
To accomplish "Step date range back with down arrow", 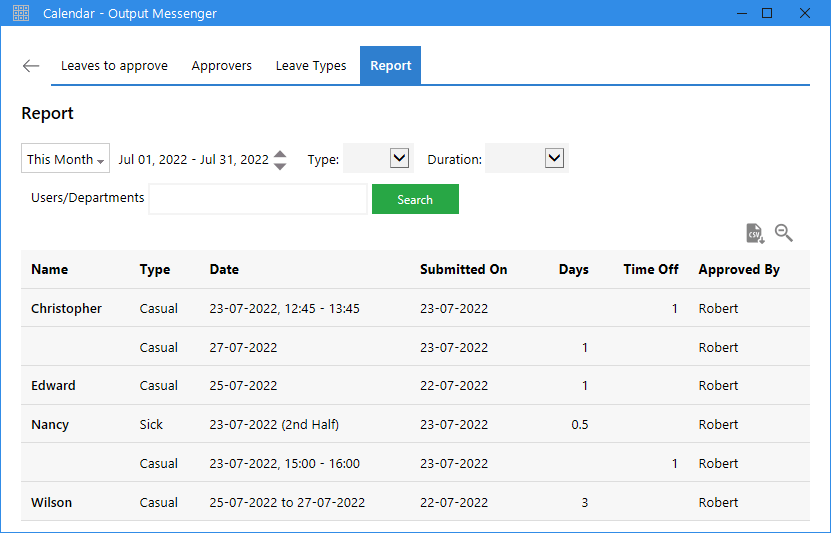I will (x=280, y=166).
